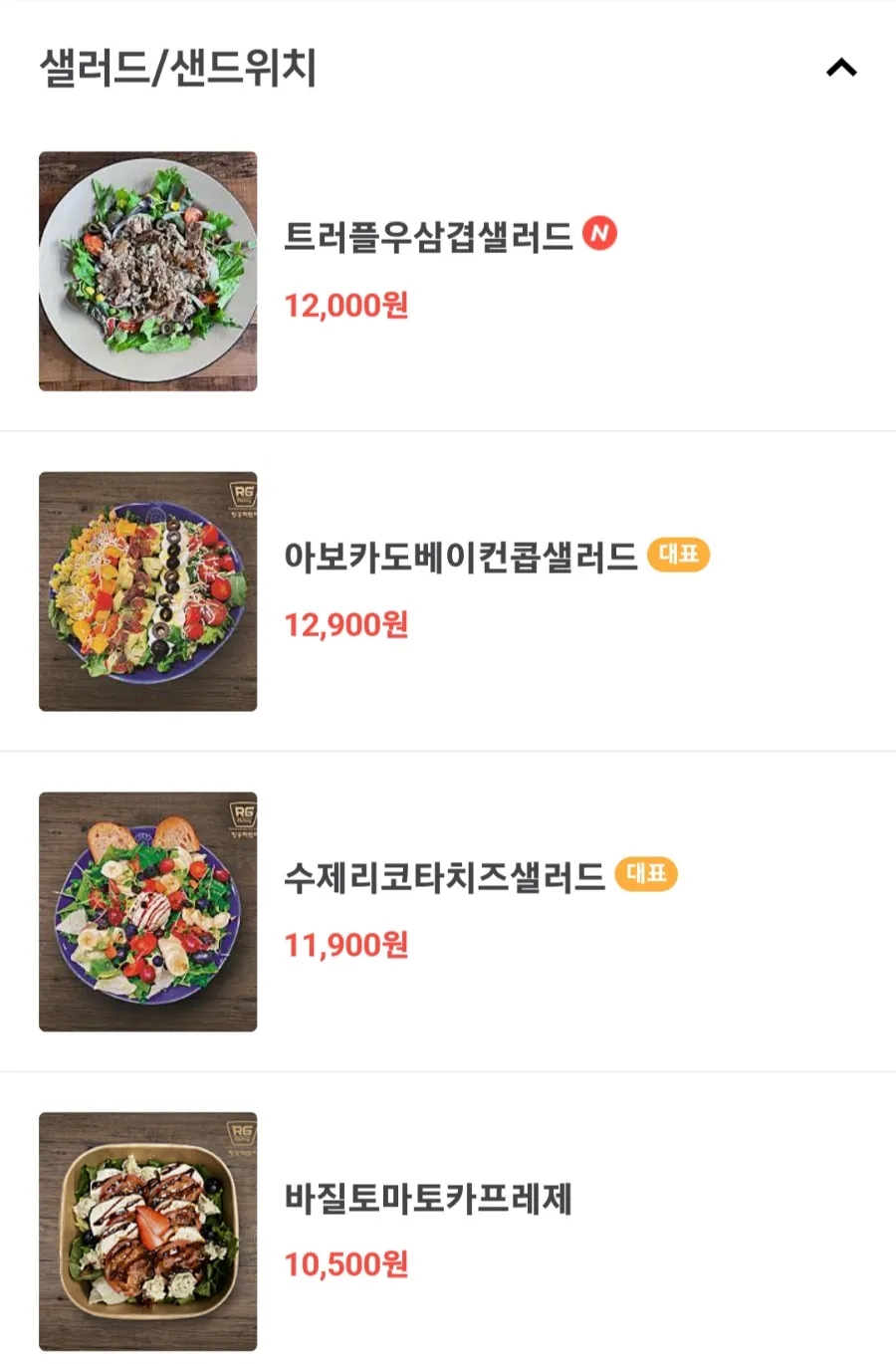Open the 바질토마토카프레제 food photo
Image resolution: width=896 pixels, height=1364 pixels.
[147, 1232]
